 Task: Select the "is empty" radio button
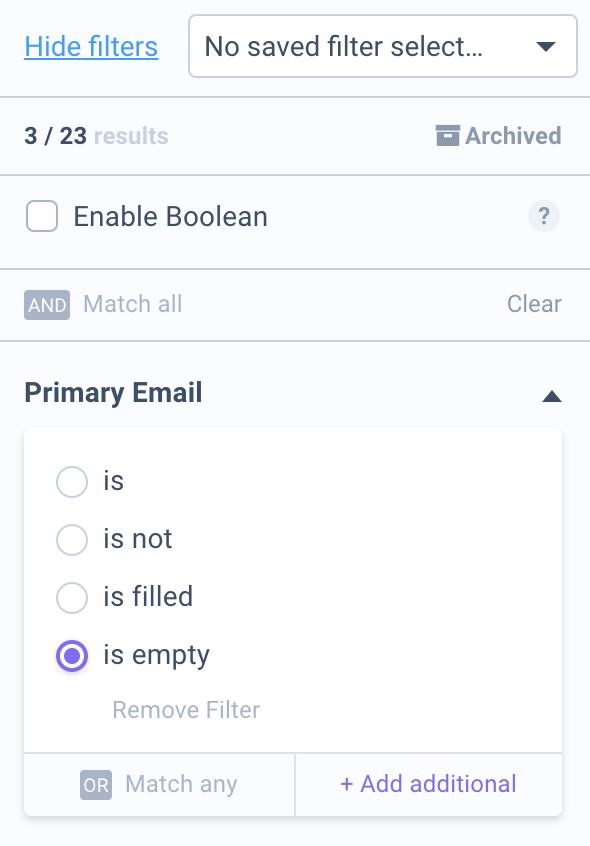(72, 656)
